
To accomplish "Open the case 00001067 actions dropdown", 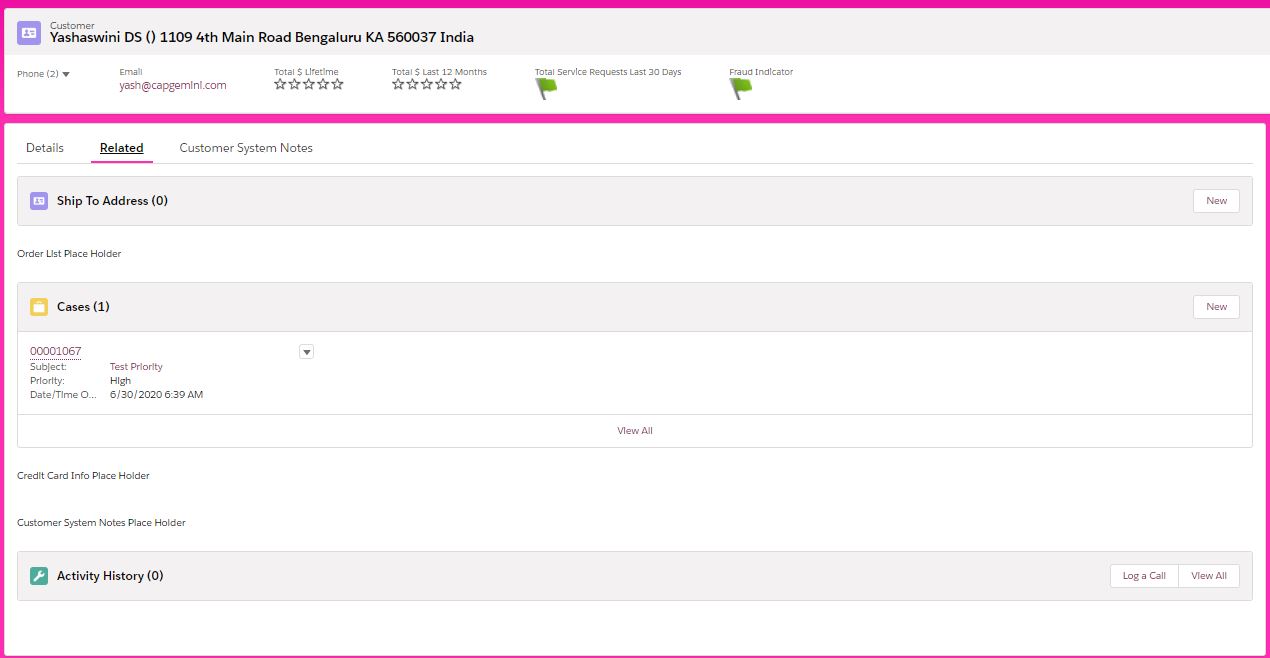I will [x=307, y=351].
